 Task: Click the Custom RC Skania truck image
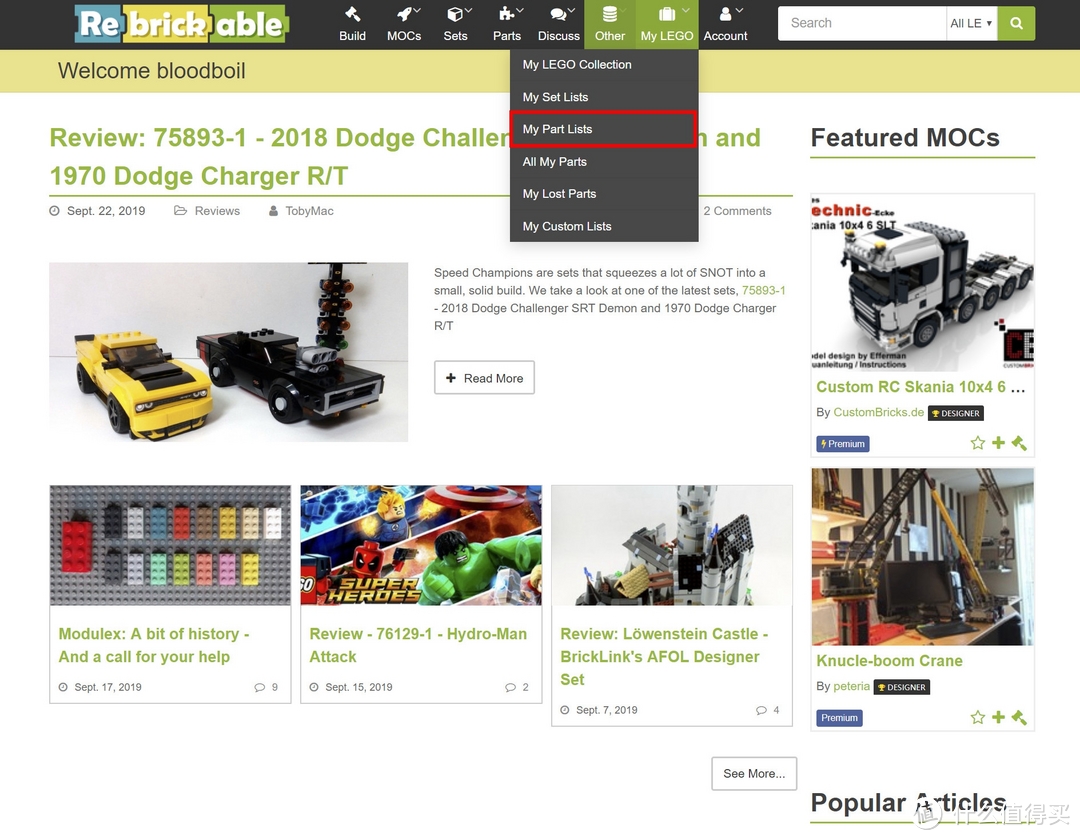[x=922, y=283]
